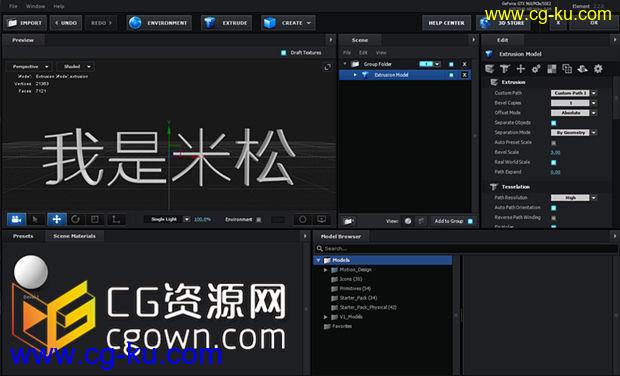The height and width of the screenshot is (376, 620).
Task: Click the surface icon in Edit toolbar
Action: (x=582, y=69)
